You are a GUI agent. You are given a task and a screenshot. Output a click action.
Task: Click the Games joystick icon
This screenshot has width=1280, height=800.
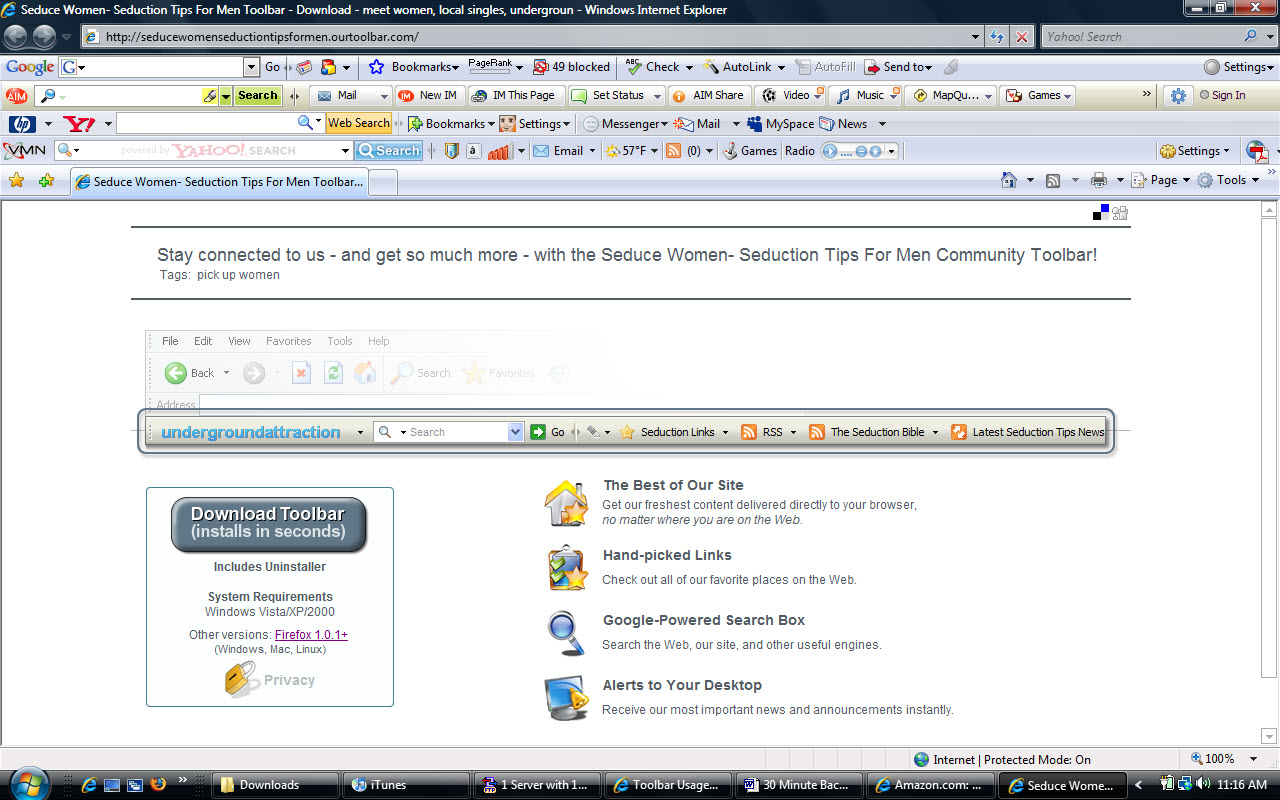click(731, 151)
